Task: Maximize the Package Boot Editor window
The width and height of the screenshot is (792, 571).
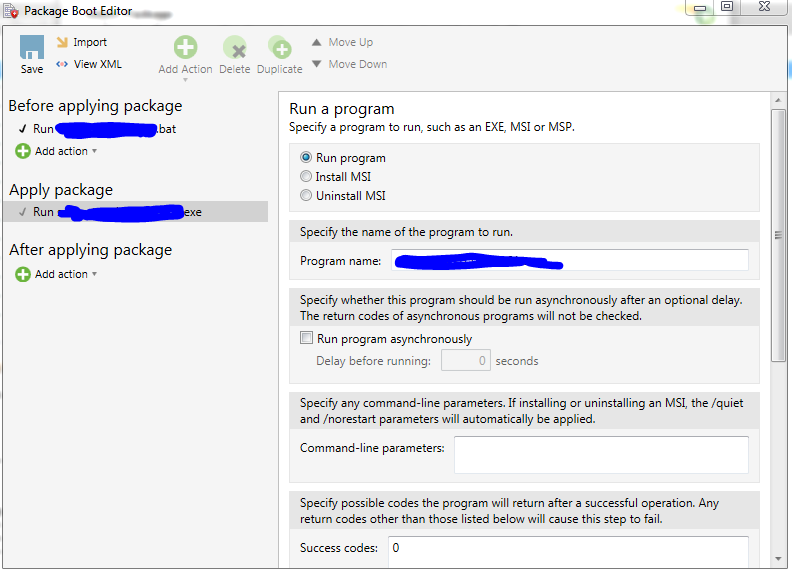Action: coord(727,7)
